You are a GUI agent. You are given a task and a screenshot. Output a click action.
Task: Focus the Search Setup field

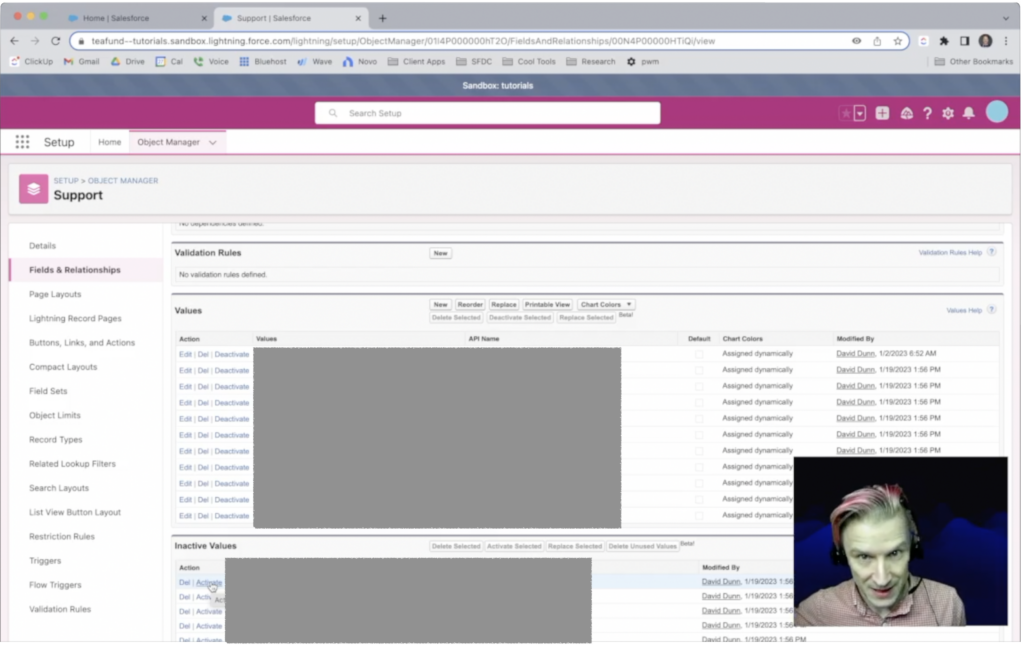pyautogui.click(x=487, y=113)
